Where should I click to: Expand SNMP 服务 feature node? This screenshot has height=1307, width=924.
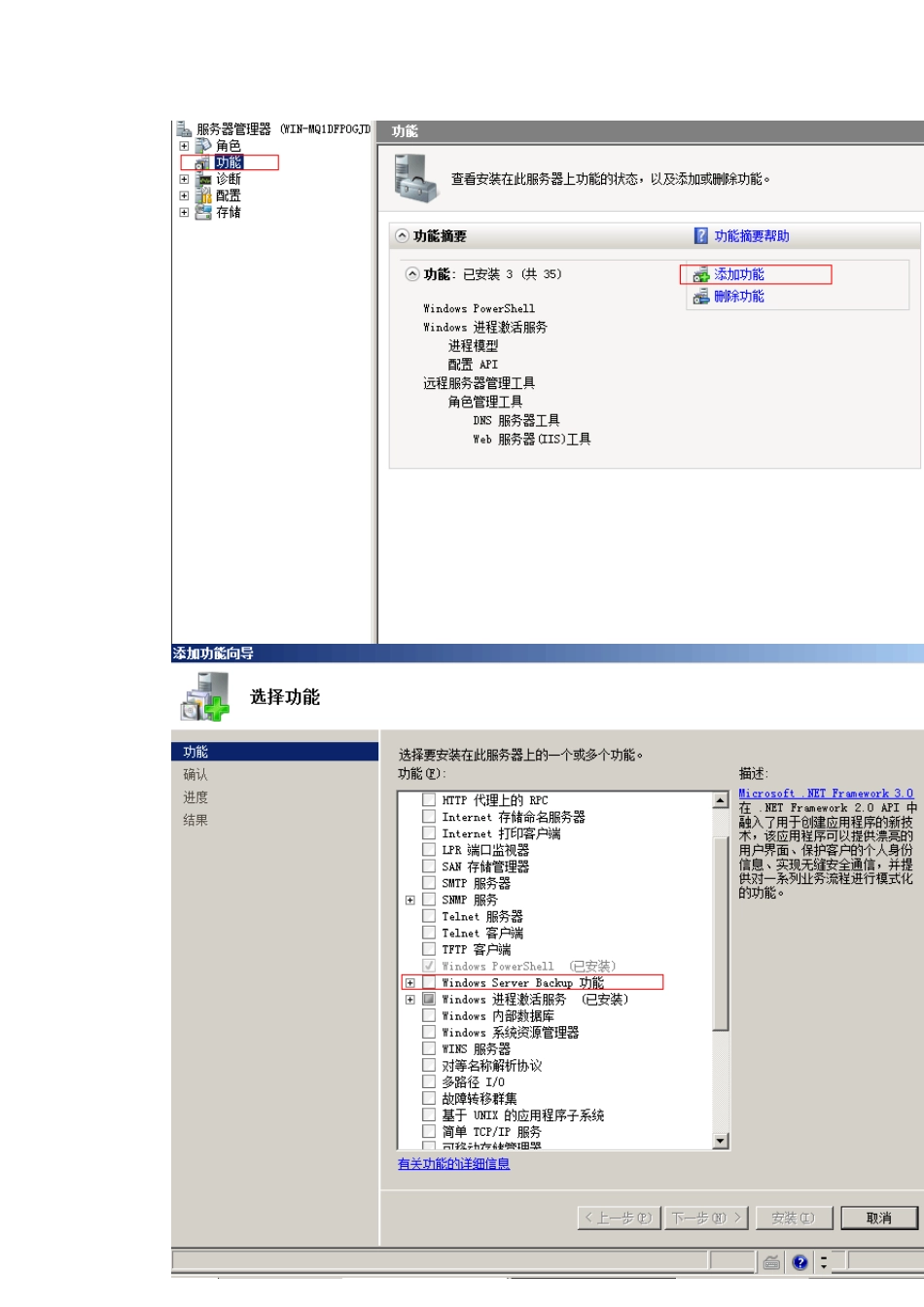(x=410, y=900)
